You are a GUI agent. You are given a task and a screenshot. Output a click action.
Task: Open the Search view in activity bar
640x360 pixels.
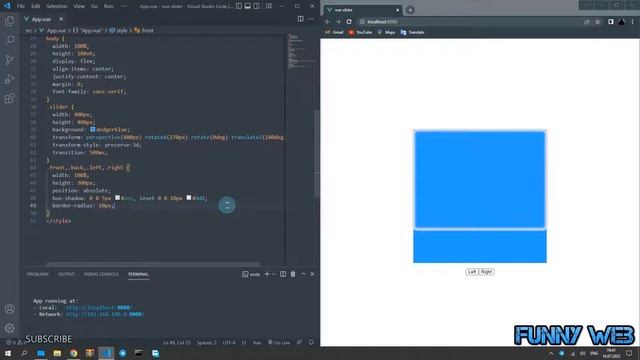9,40
